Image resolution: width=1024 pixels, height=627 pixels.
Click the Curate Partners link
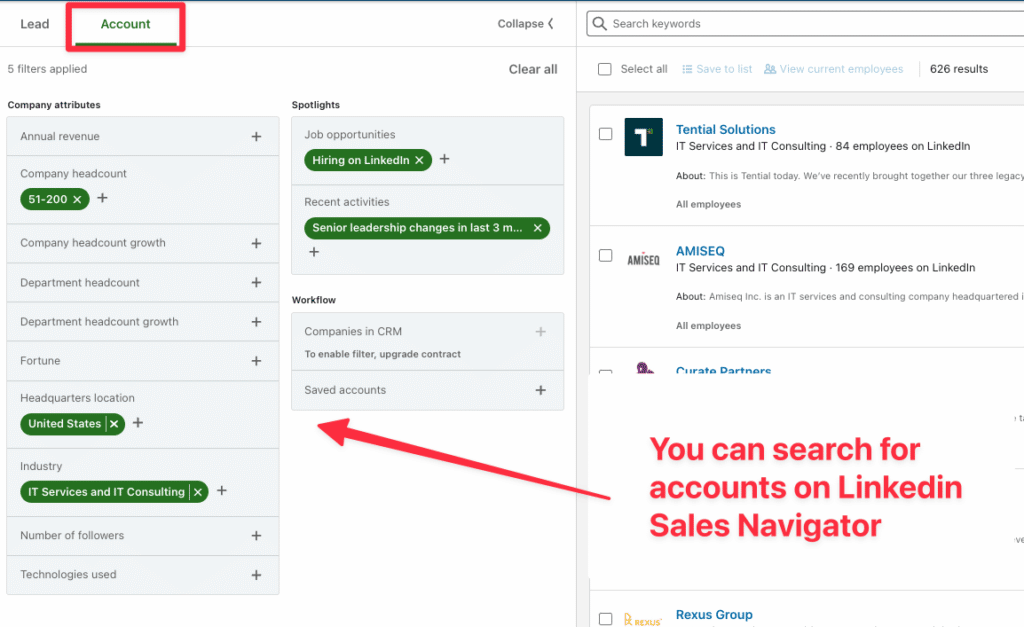pyautogui.click(x=724, y=370)
